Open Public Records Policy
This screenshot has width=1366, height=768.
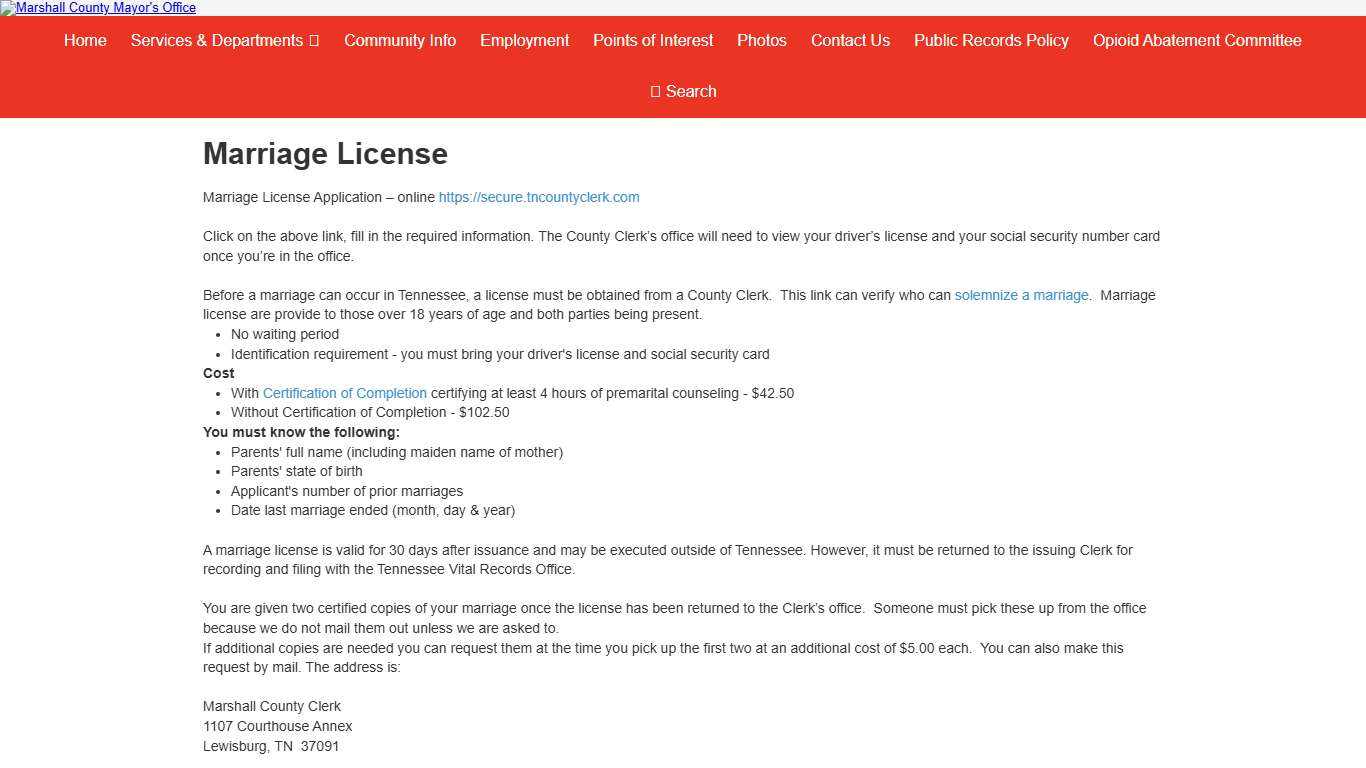click(991, 41)
